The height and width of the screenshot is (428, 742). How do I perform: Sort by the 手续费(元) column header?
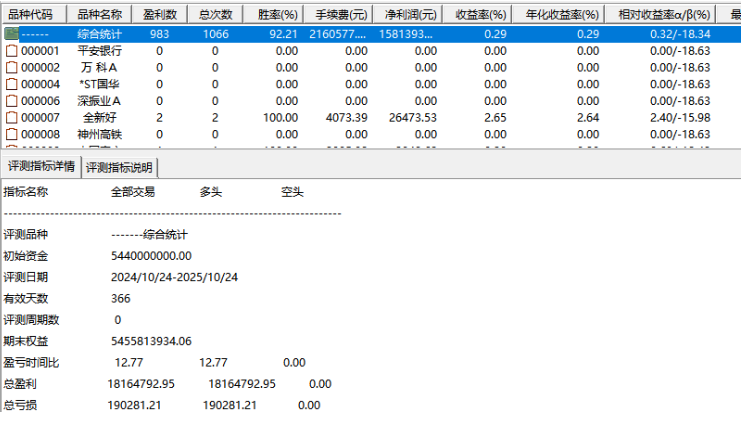pos(338,15)
